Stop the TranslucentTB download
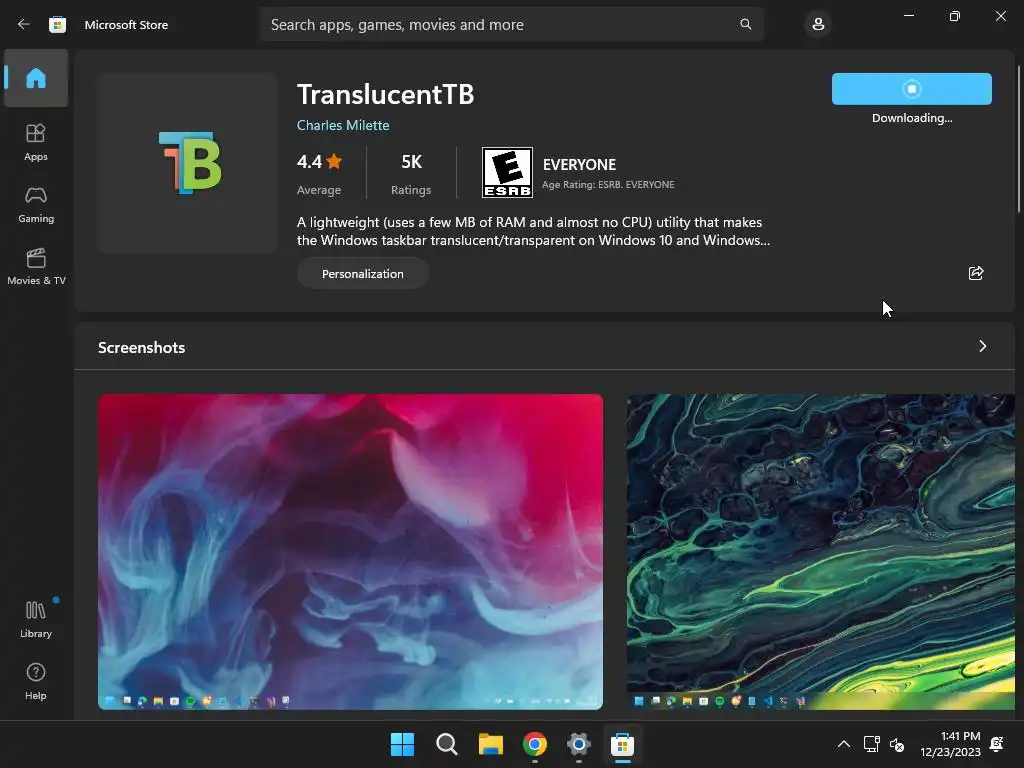 [x=912, y=89]
